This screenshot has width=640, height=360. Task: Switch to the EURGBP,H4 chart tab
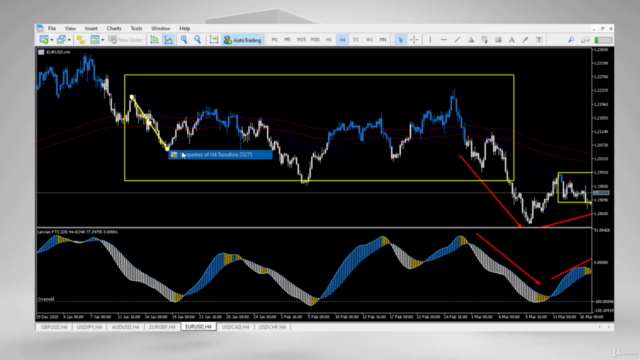162,327
